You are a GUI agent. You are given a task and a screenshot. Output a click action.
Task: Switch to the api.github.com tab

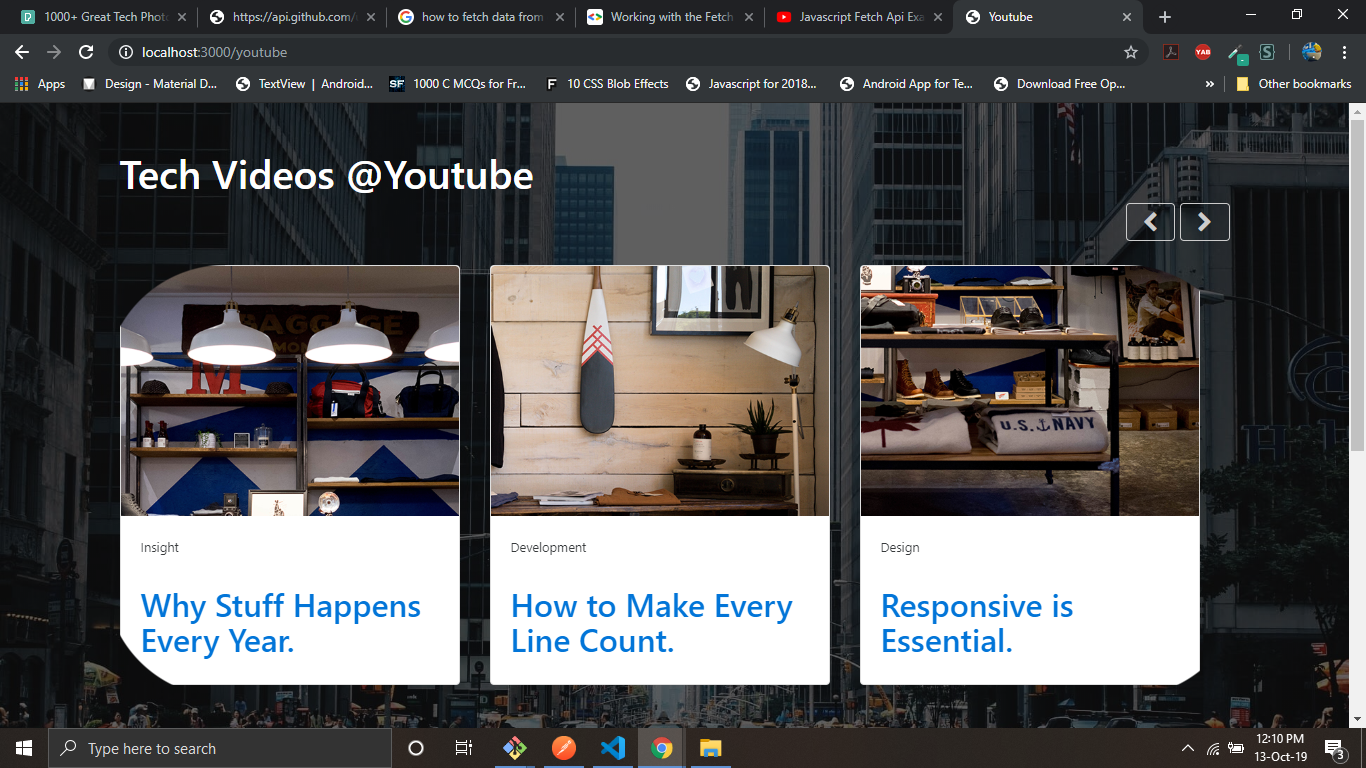coord(294,17)
